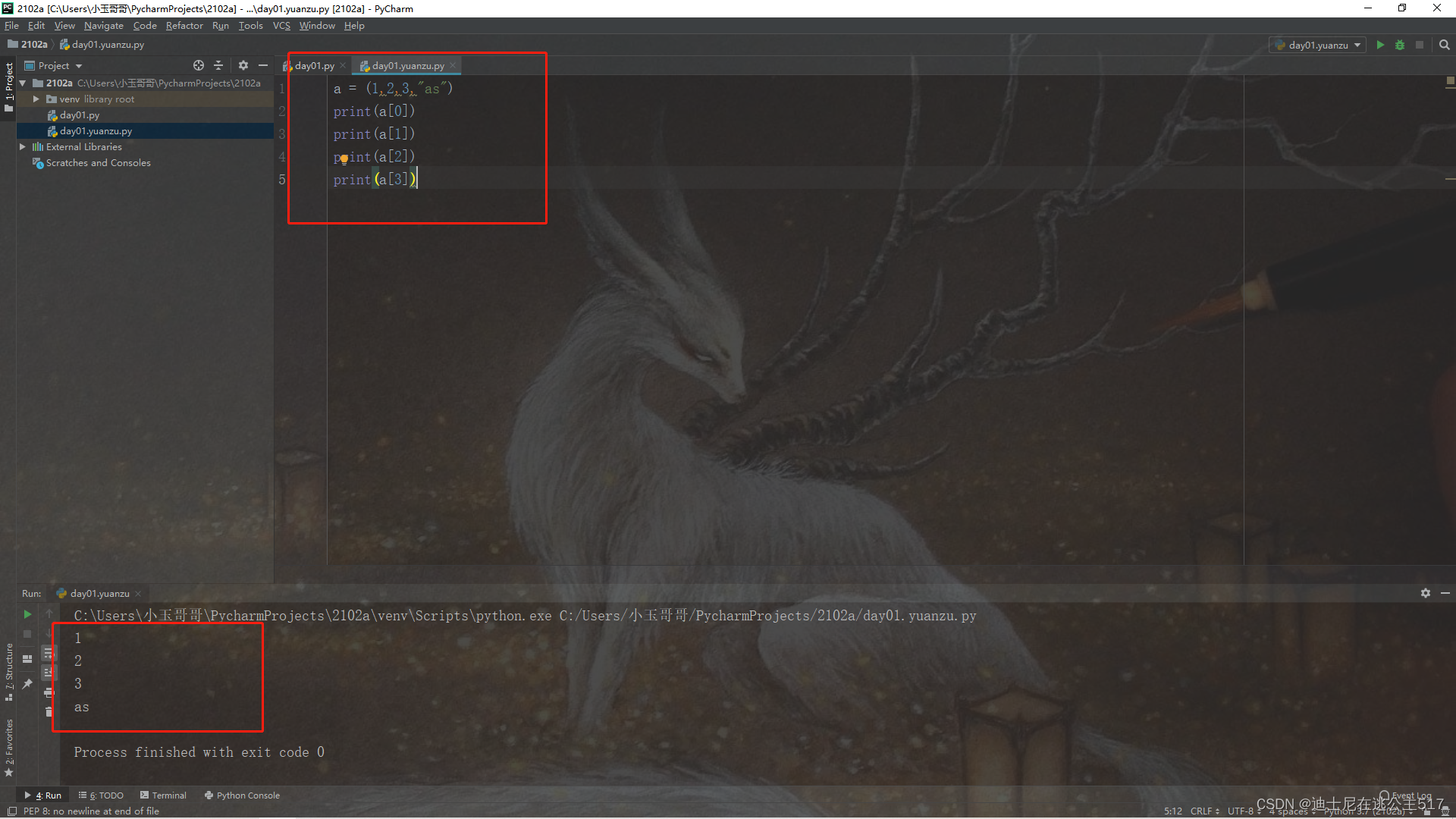Open the Window menu

(317, 26)
